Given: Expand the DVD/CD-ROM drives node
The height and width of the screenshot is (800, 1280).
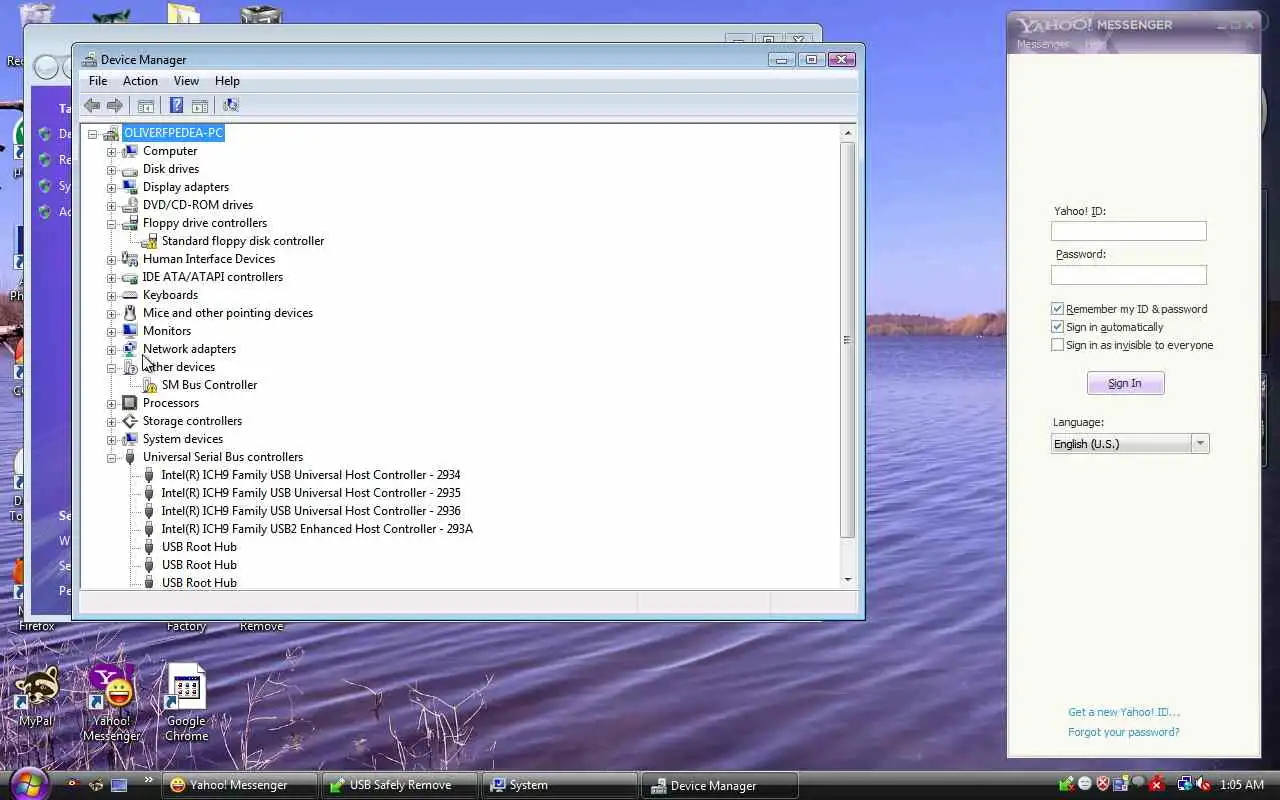Looking at the screenshot, I should 112,206.
